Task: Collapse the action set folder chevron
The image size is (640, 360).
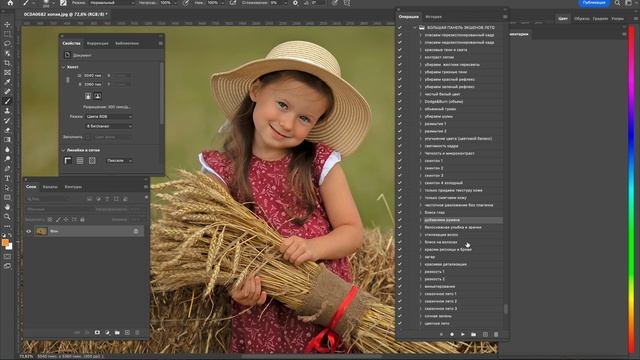Action: click(x=415, y=28)
